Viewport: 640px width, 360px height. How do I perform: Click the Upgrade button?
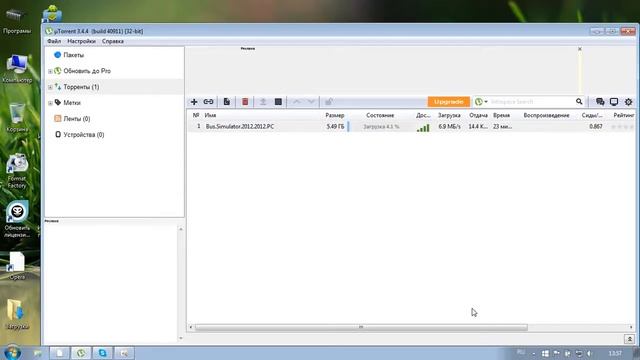click(449, 102)
